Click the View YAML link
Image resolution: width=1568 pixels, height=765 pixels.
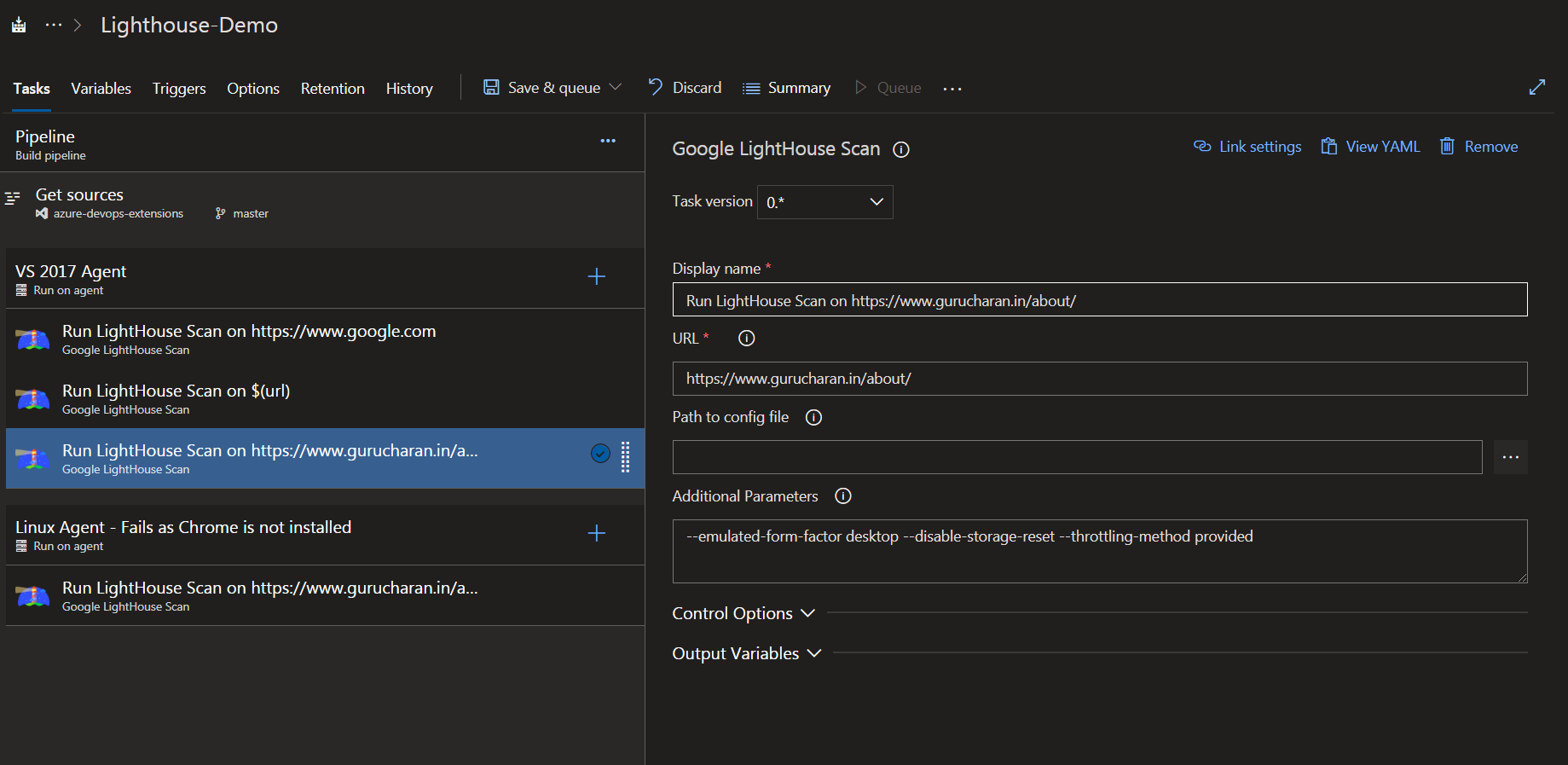pyautogui.click(x=1370, y=147)
